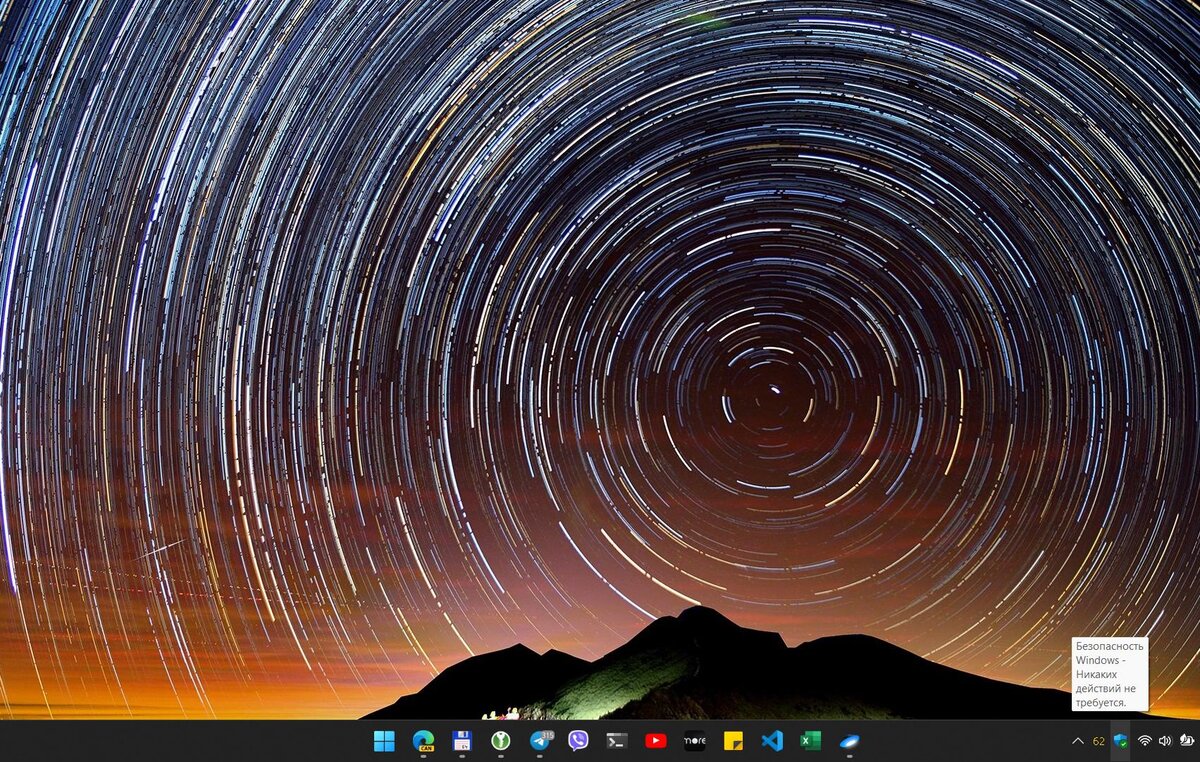The width and height of the screenshot is (1200, 762).
Task: Click the temperature reading 62 in tray
Action: tap(1099, 741)
